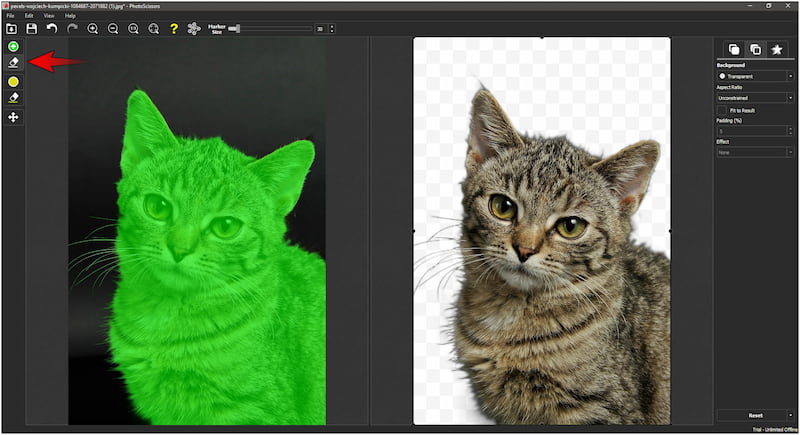Open the Background dropdown set to Transparent

[x=755, y=76]
